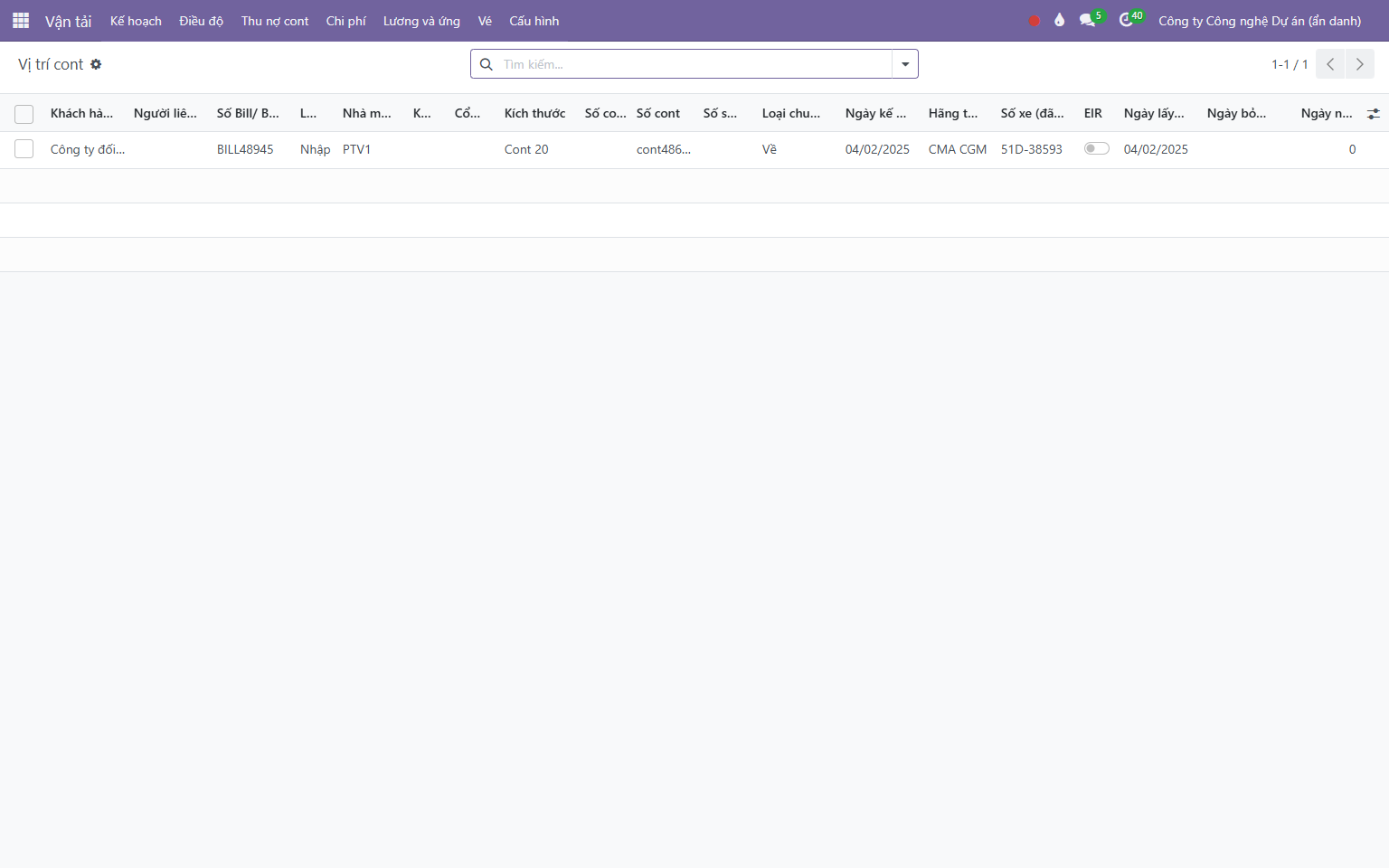Open the Lương và ứng menu
The height and width of the screenshot is (868, 1389).
tap(421, 21)
